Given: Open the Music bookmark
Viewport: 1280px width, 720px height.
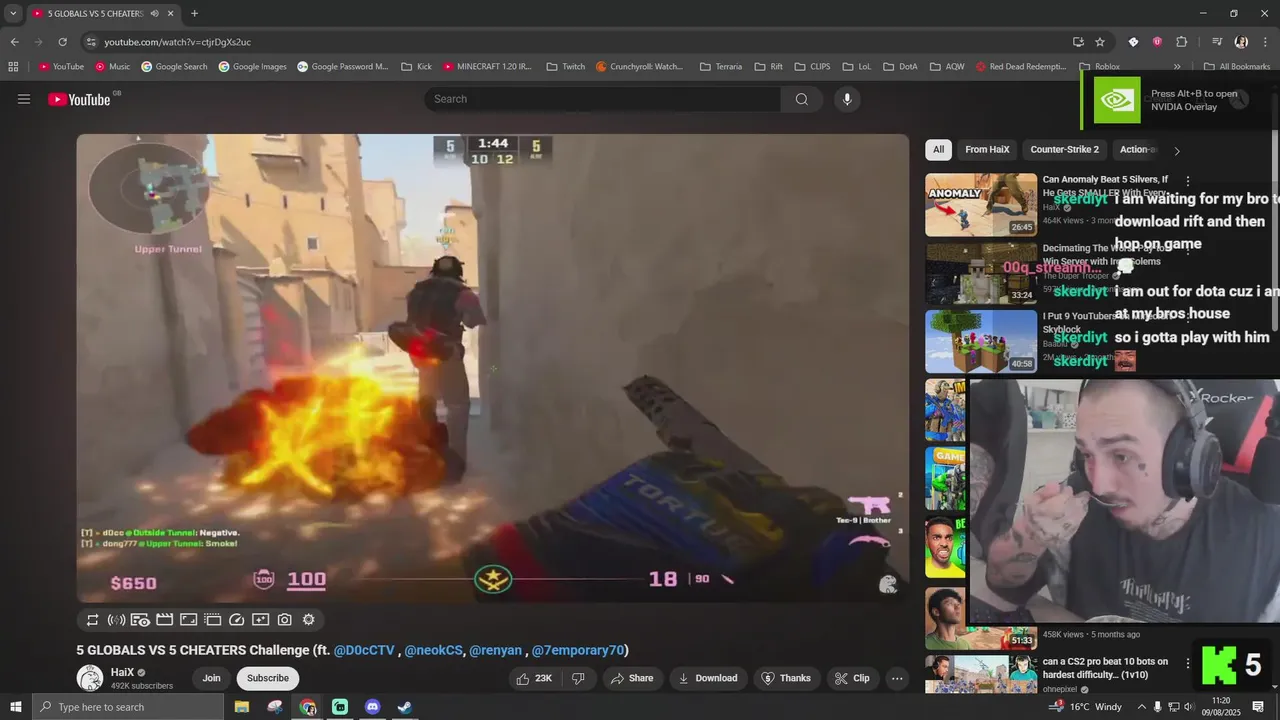Looking at the screenshot, I should pos(113,67).
